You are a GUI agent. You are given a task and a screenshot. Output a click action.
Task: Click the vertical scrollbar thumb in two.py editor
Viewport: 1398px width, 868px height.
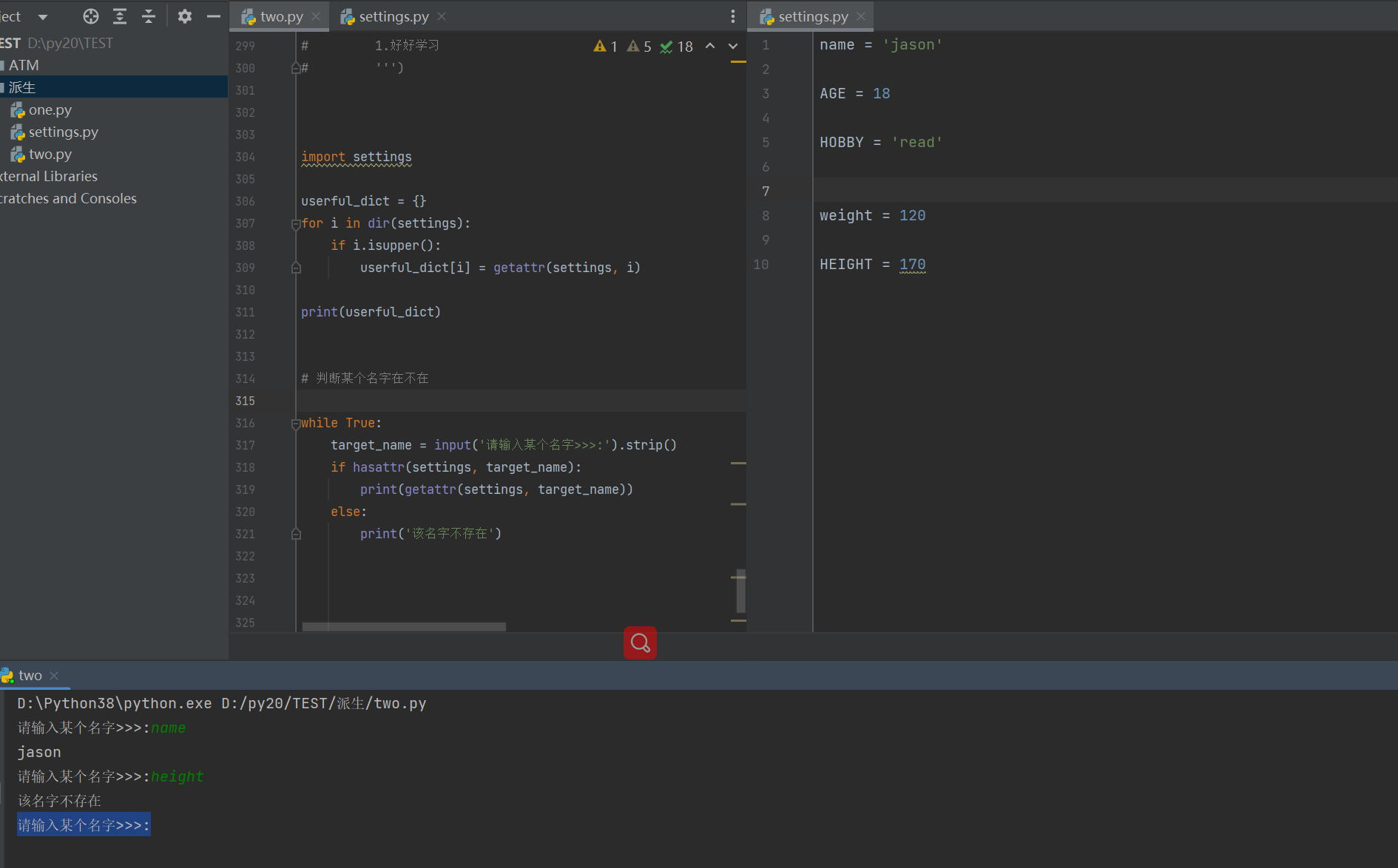[x=740, y=590]
